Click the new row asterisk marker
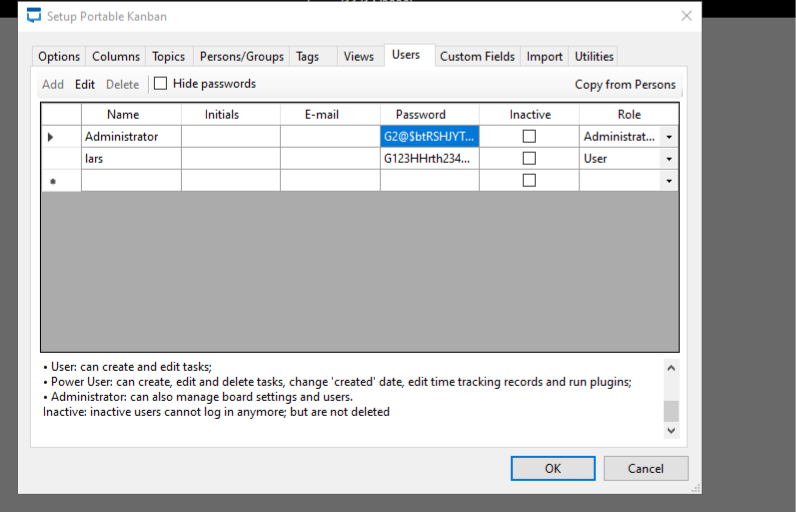 [x=51, y=181]
